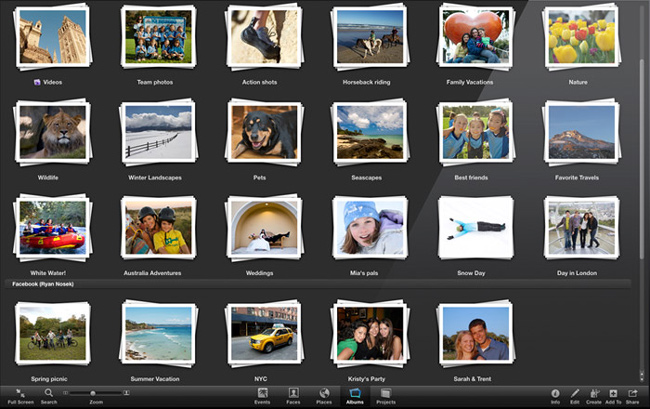
Task: Click the Facebook (Ryan Nosek) section header
Action: click(x=45, y=285)
